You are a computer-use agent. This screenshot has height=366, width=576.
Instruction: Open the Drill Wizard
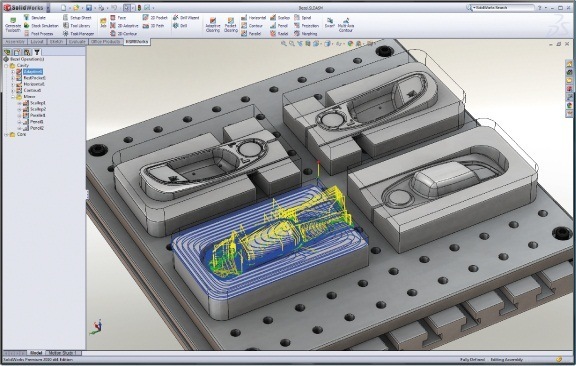(x=186, y=17)
